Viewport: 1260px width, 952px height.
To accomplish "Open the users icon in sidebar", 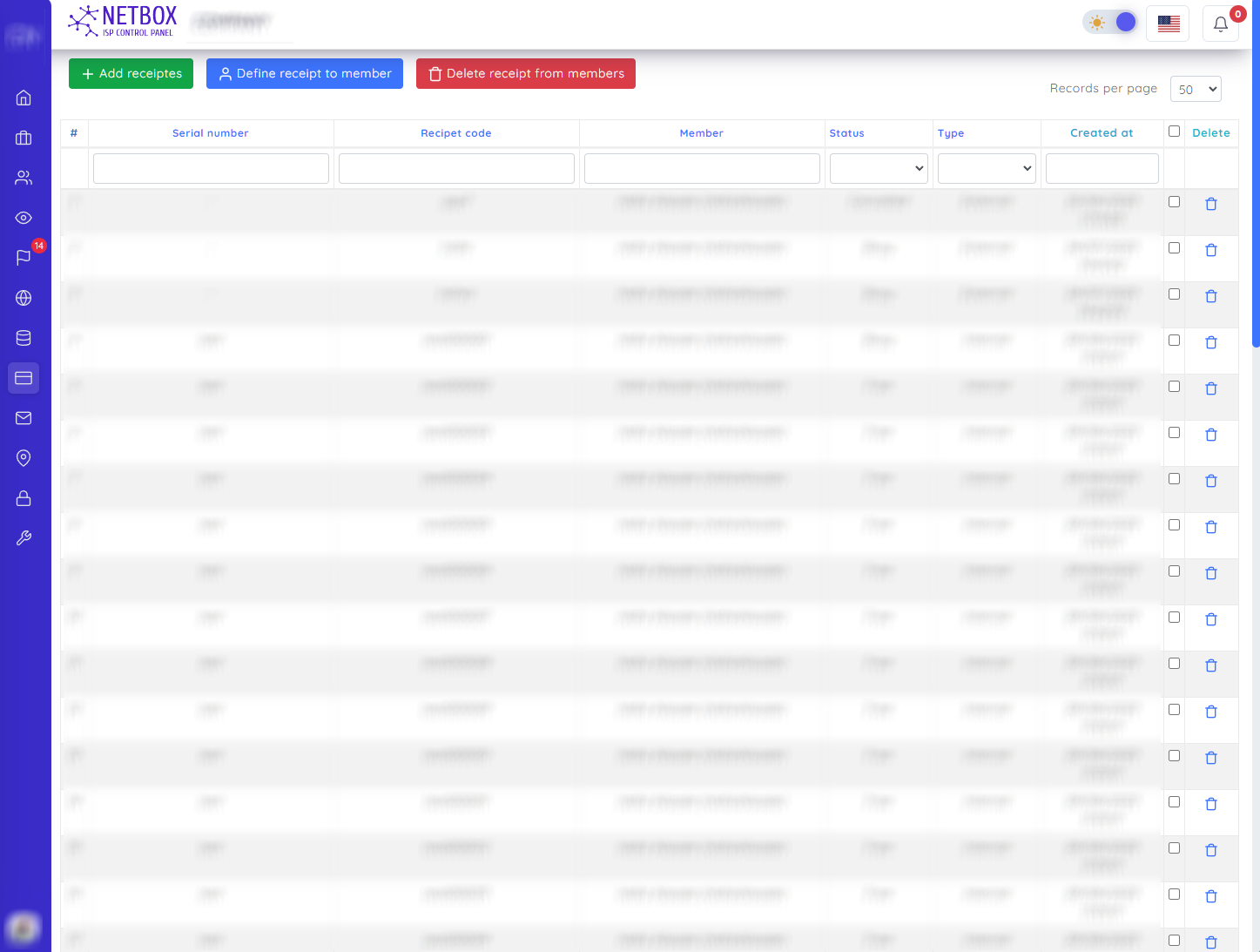I will [x=24, y=178].
